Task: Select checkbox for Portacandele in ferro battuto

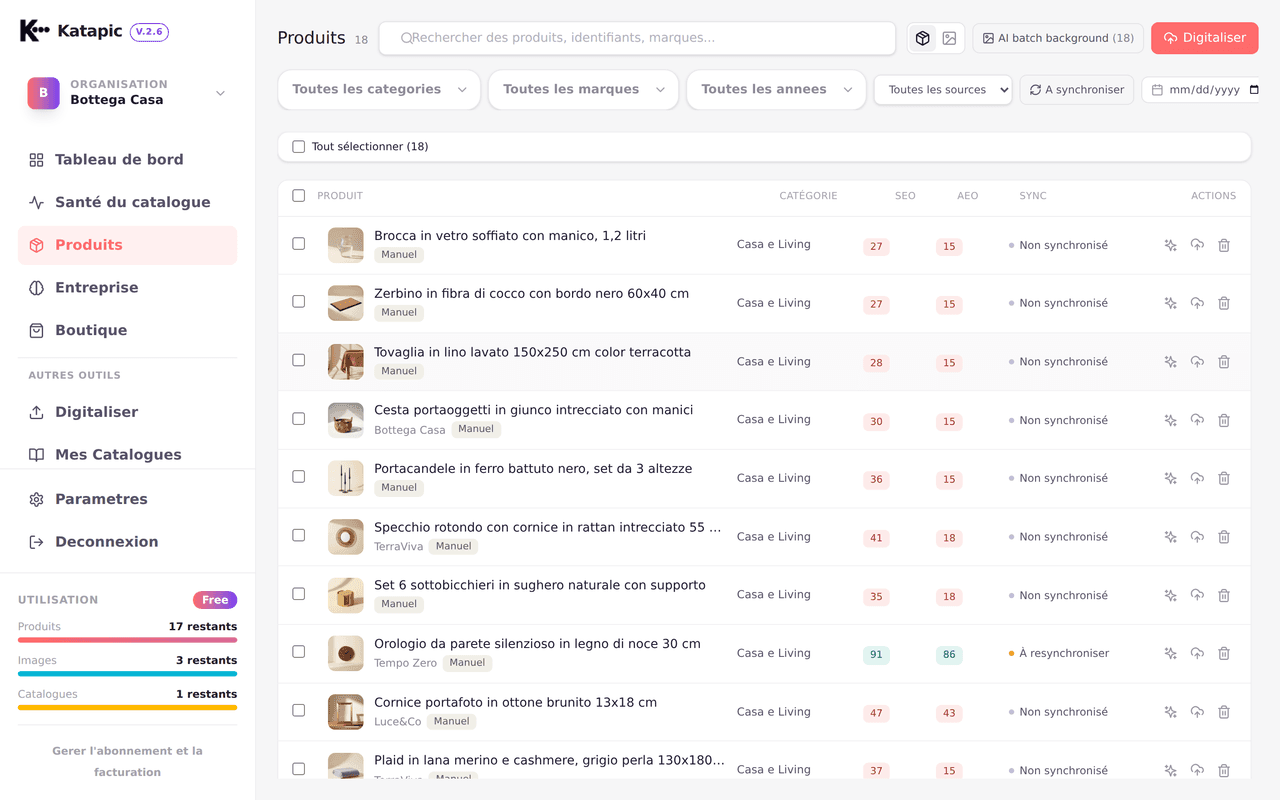Action: (298, 477)
